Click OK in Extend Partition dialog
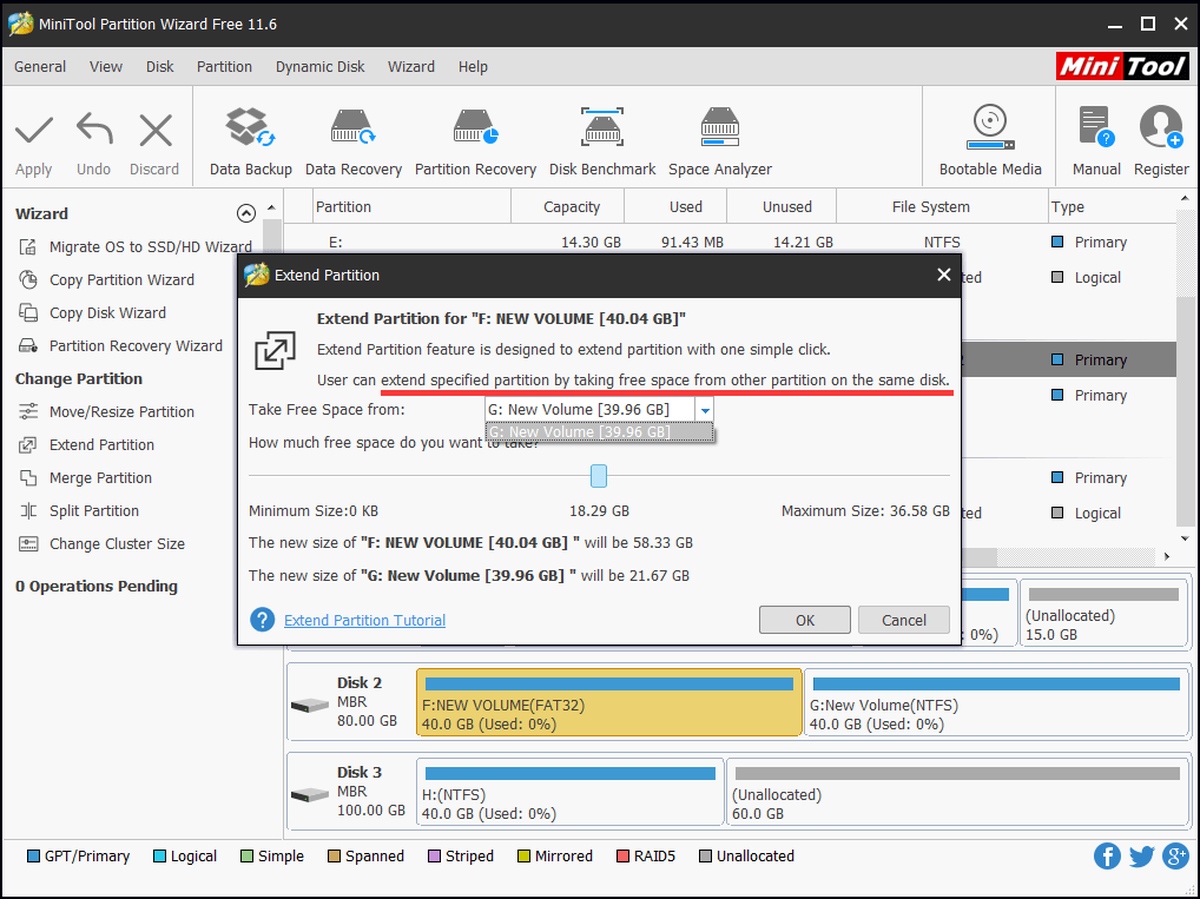Viewport: 1200px width, 899px height. [805, 620]
